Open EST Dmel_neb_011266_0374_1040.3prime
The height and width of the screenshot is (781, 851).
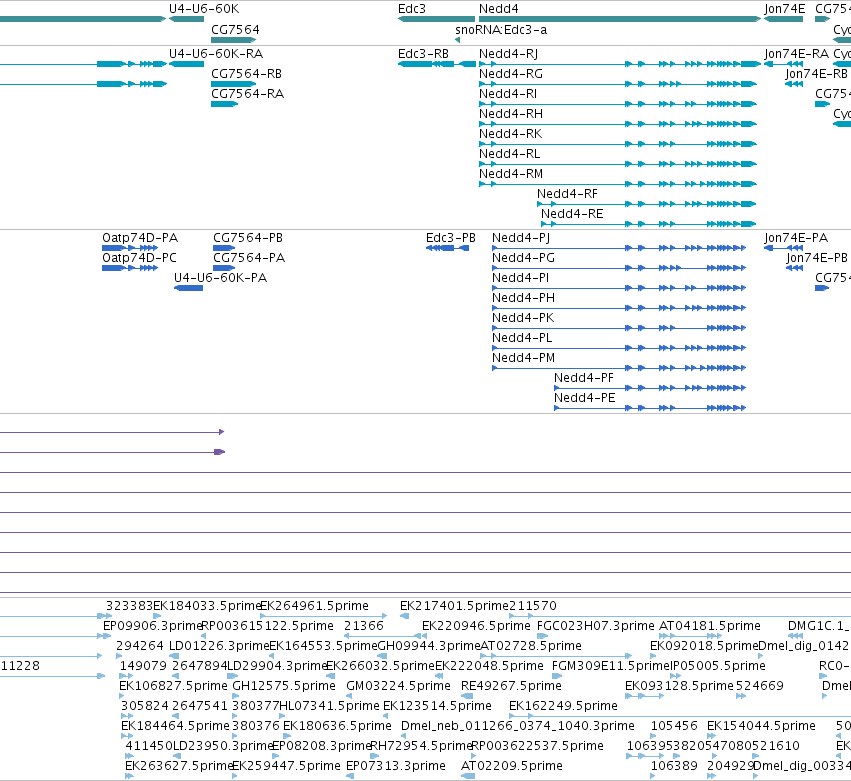click(x=404, y=736)
